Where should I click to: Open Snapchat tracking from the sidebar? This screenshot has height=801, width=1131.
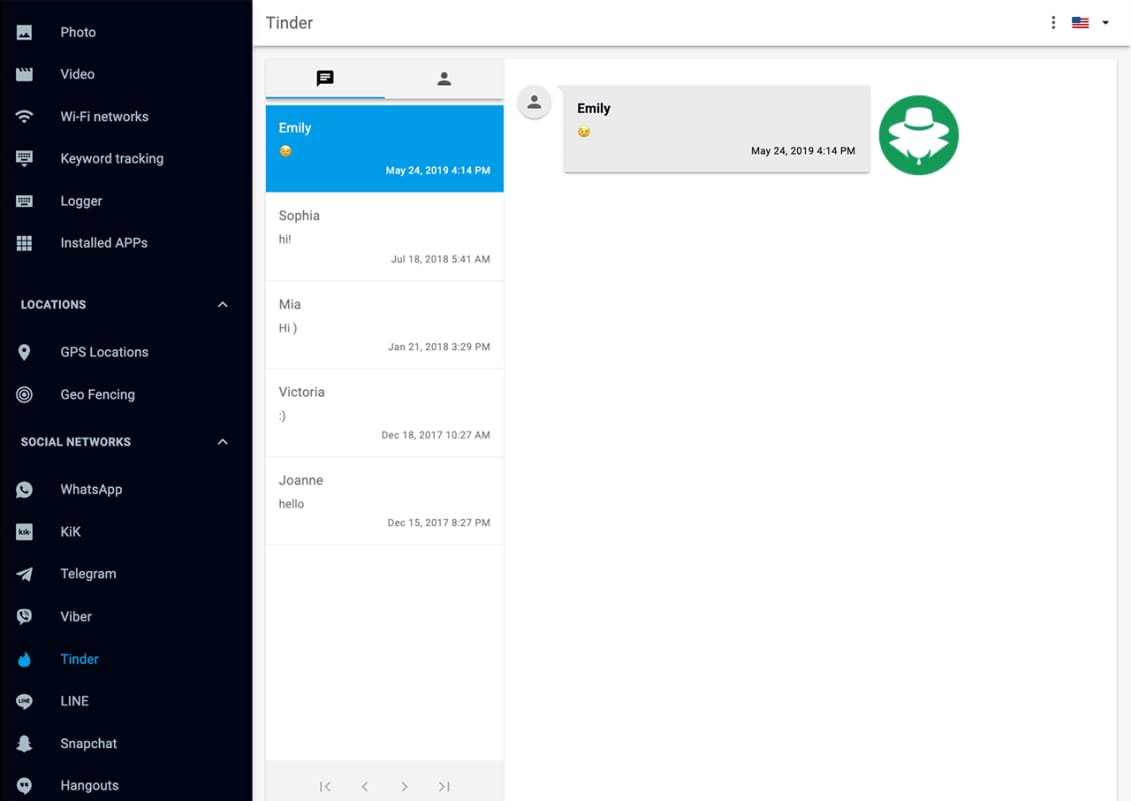pyautogui.click(x=24, y=743)
